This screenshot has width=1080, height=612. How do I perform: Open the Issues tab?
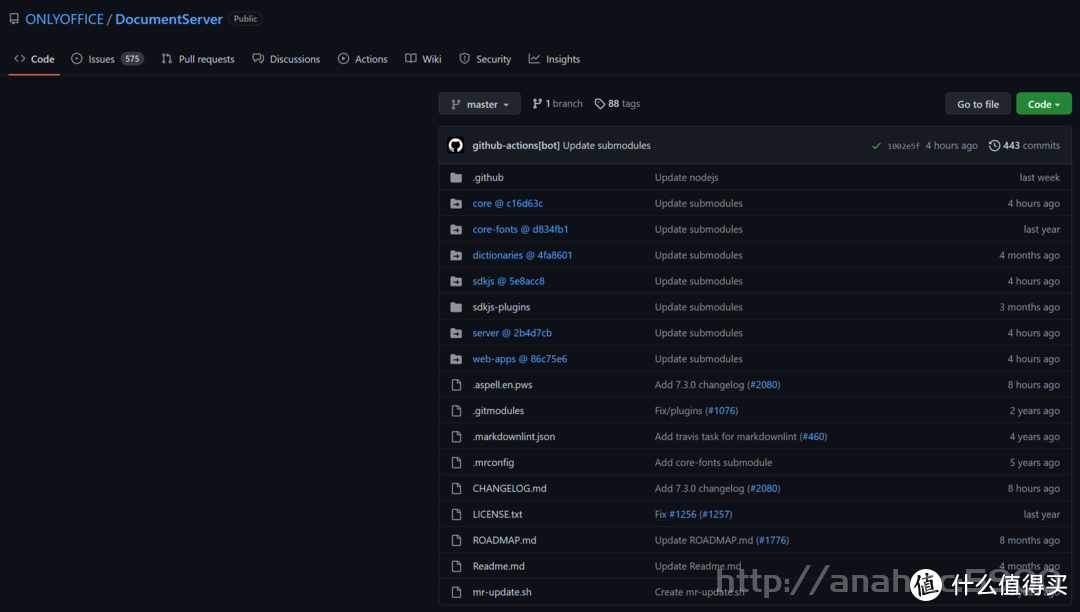(x=107, y=59)
